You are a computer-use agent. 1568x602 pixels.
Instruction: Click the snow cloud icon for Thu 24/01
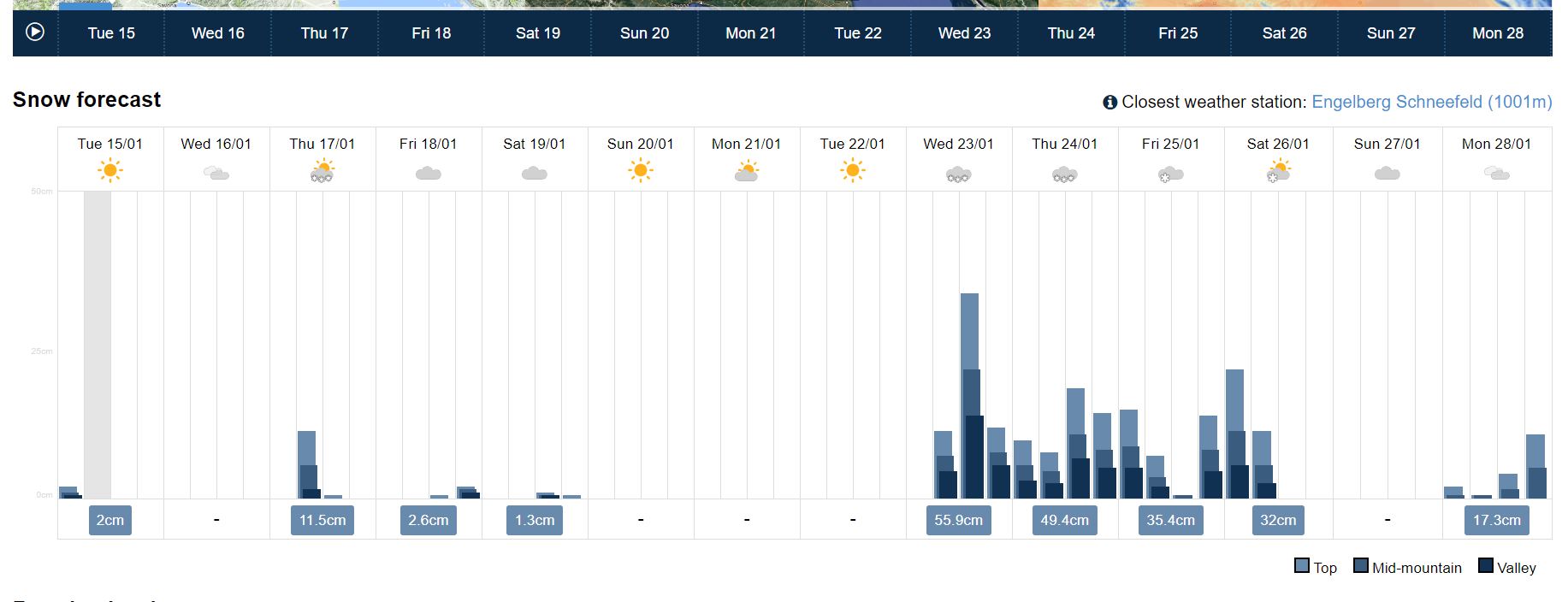click(1064, 174)
